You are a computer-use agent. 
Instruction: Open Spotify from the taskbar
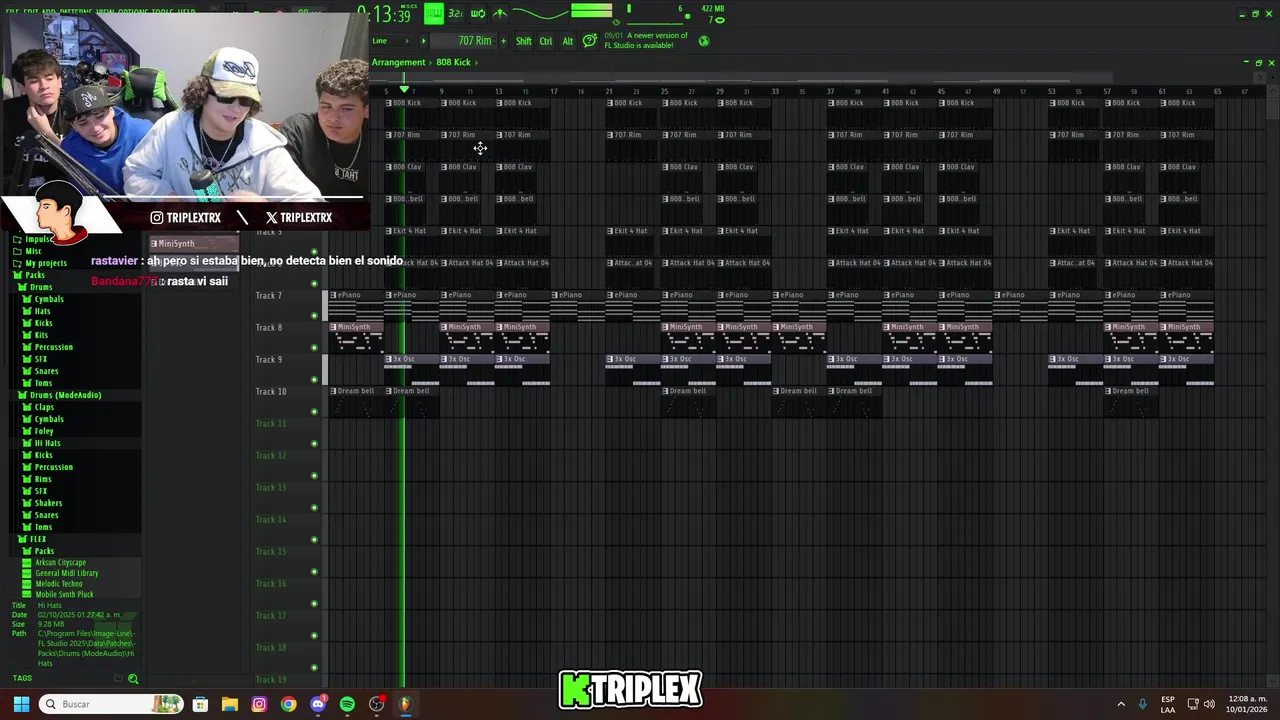347,704
